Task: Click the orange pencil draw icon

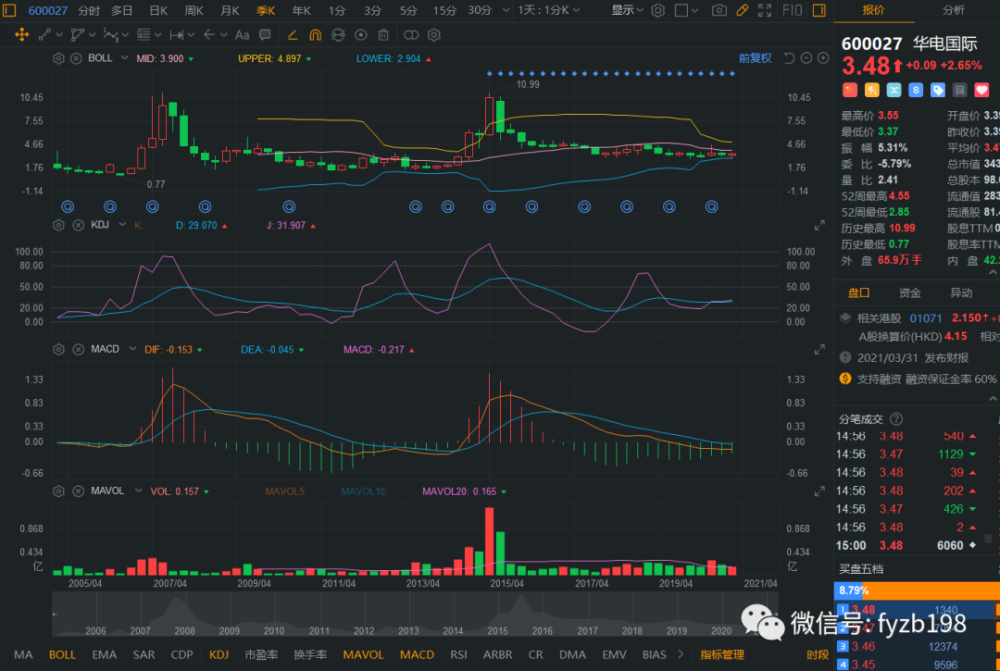Action: [742, 10]
